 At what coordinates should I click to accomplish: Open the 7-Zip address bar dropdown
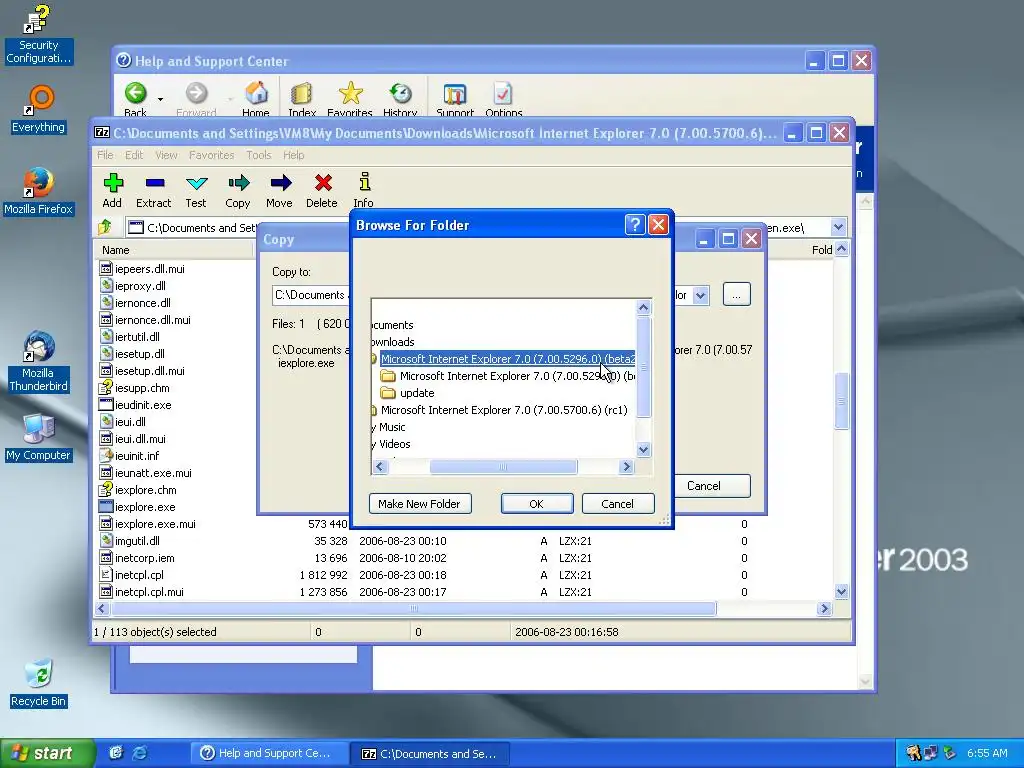839,227
